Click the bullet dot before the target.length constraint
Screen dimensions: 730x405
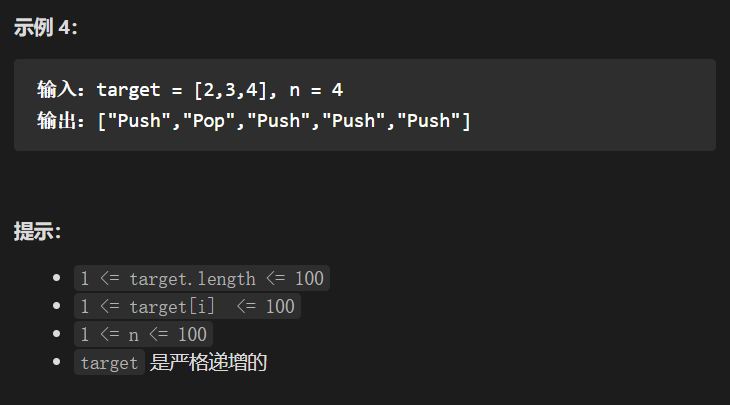point(57,278)
